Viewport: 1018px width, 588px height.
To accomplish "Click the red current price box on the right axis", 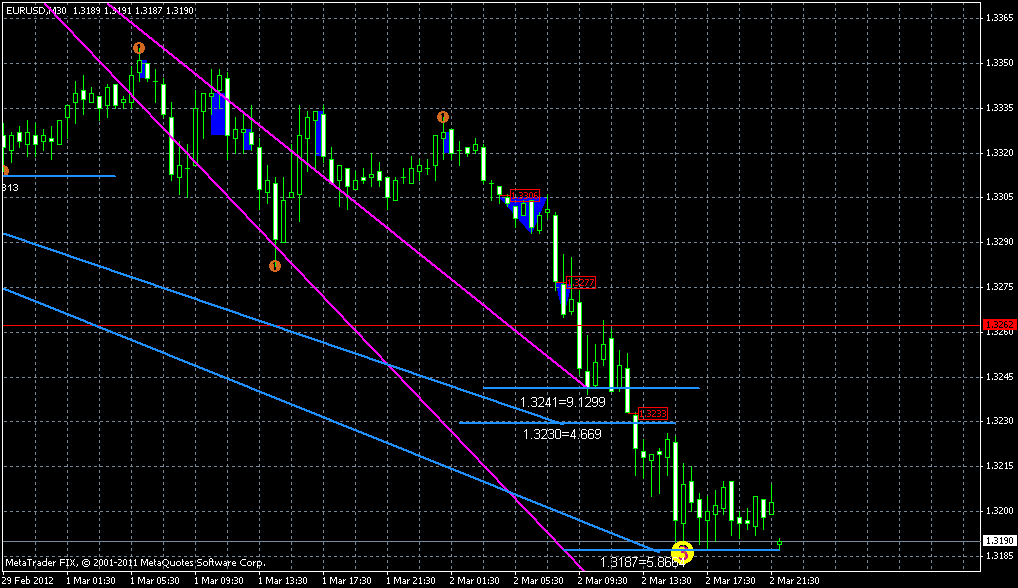I will tap(998, 322).
